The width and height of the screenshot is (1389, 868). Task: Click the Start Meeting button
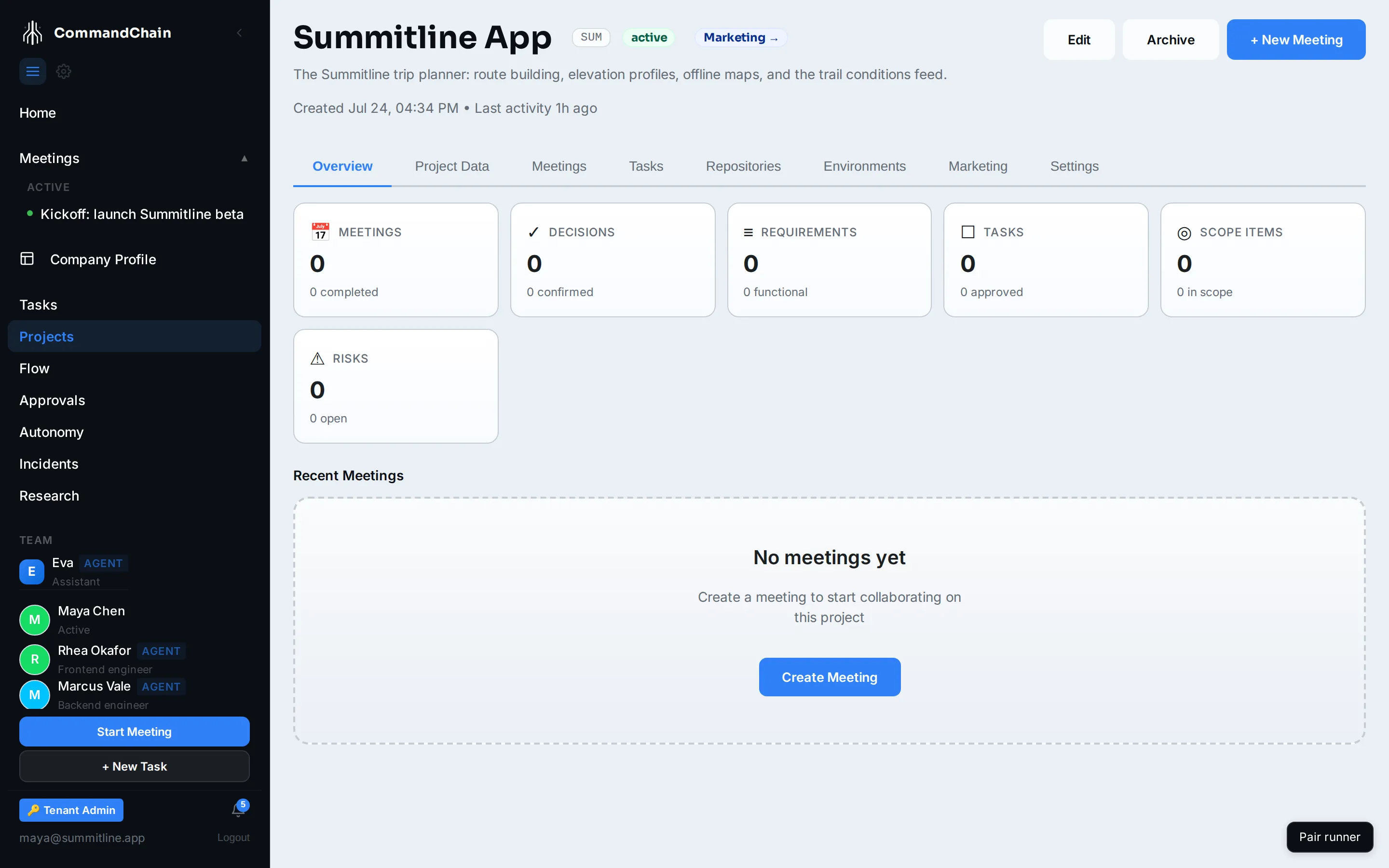[134, 732]
